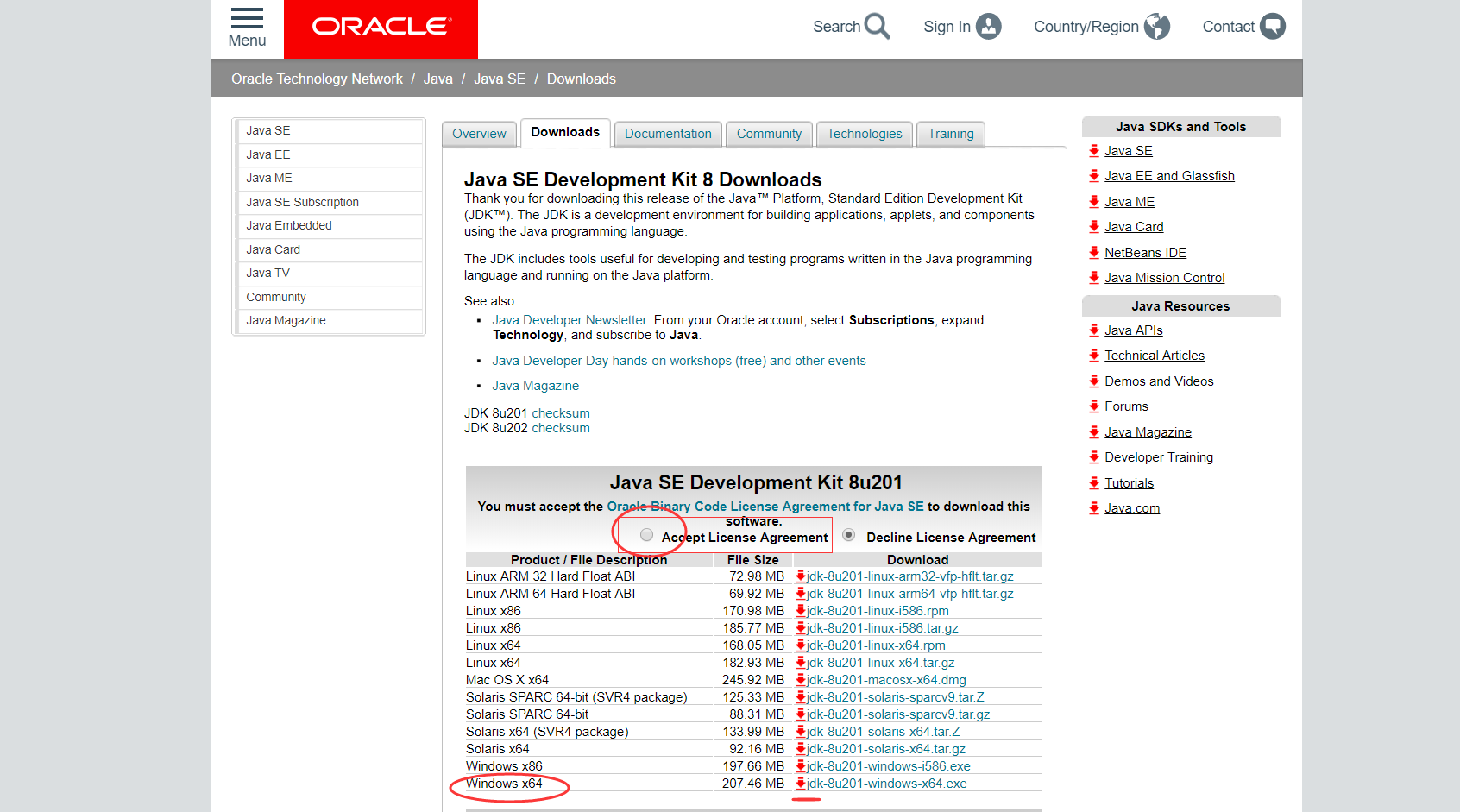This screenshot has height=812, width=1460.
Task: Open Java TV sidebar item
Action: tap(330, 274)
